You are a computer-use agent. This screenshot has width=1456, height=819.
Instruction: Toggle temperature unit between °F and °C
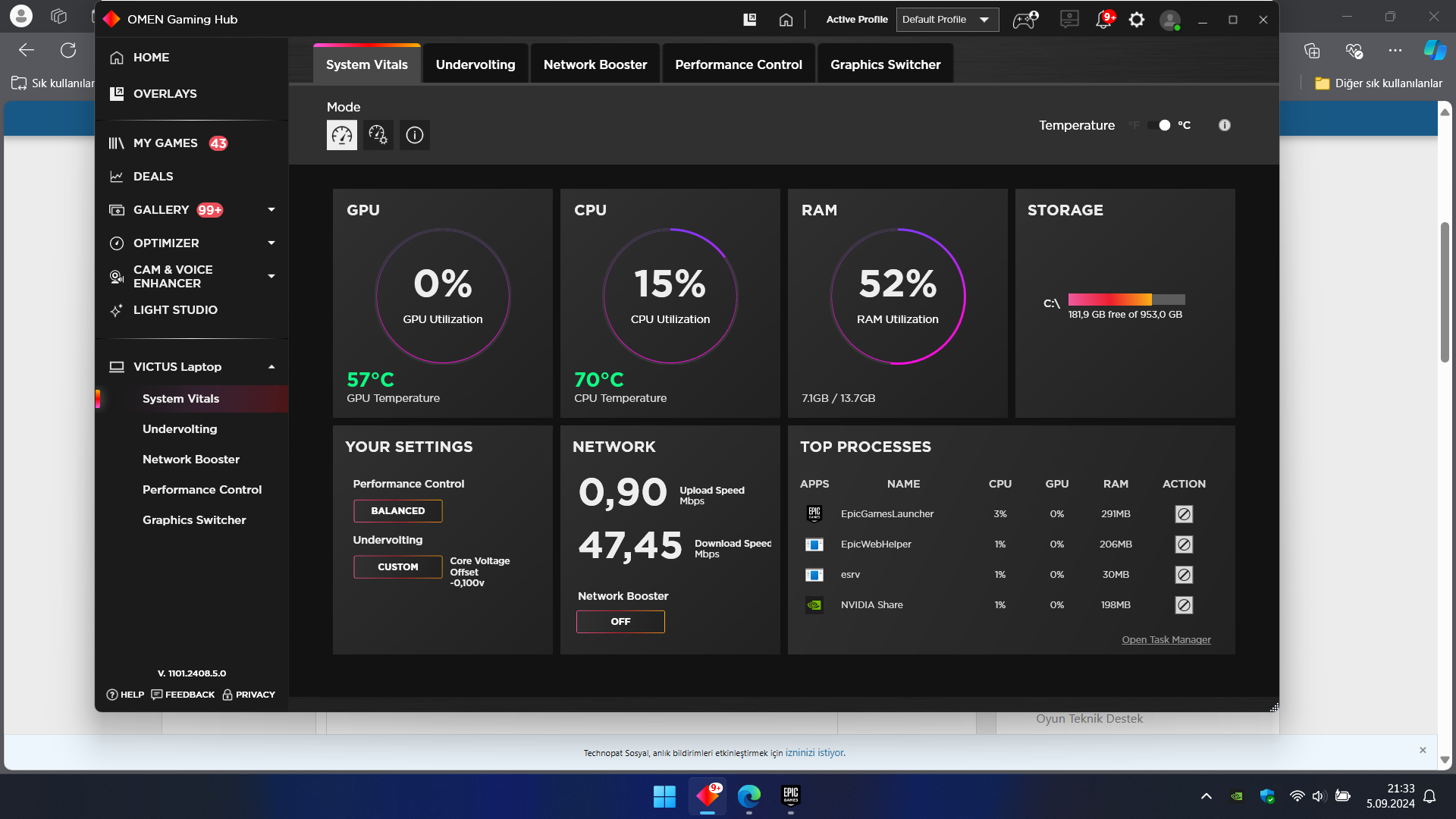click(1159, 125)
